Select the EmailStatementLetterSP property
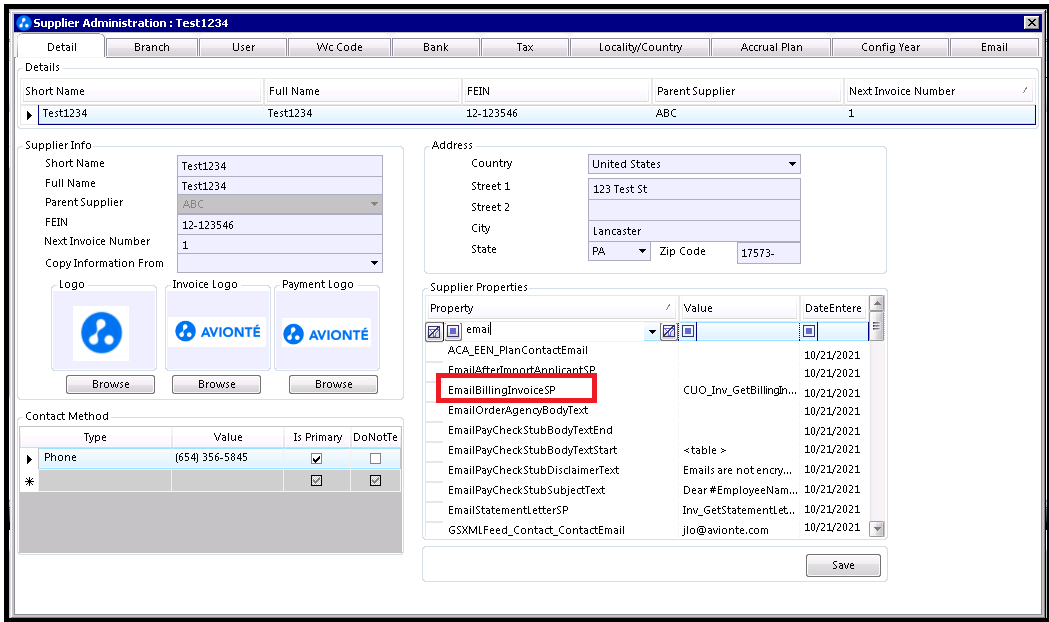Screen dimensions: 1049x622 point(508,510)
